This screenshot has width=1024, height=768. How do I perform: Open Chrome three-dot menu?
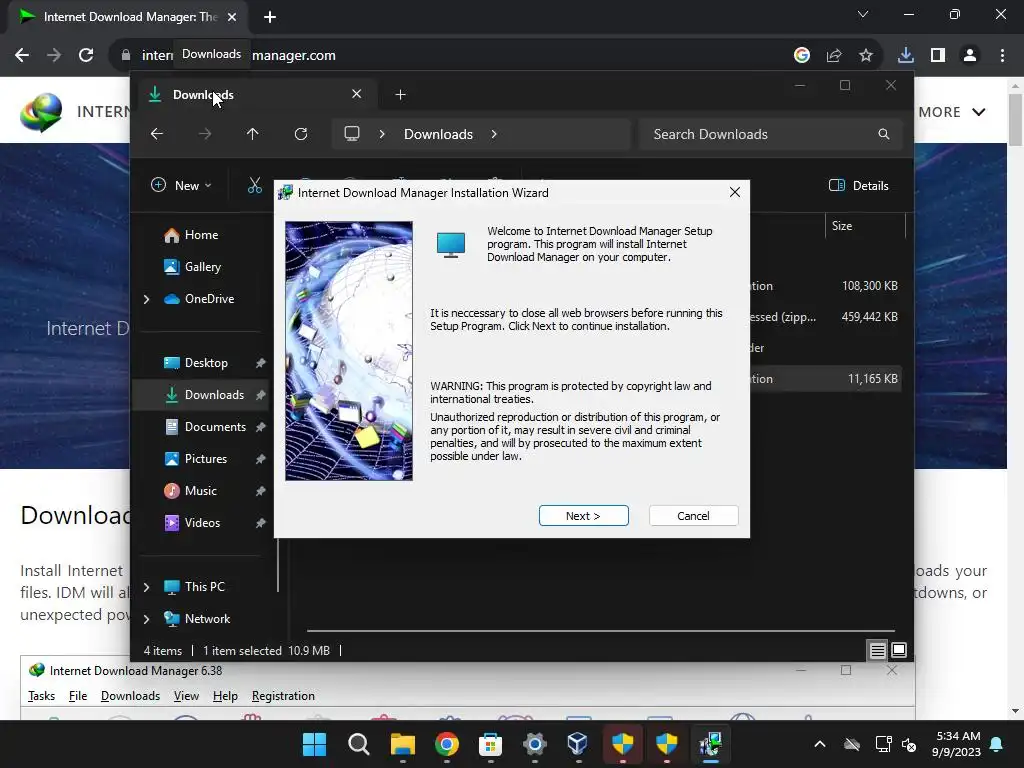click(x=1002, y=55)
